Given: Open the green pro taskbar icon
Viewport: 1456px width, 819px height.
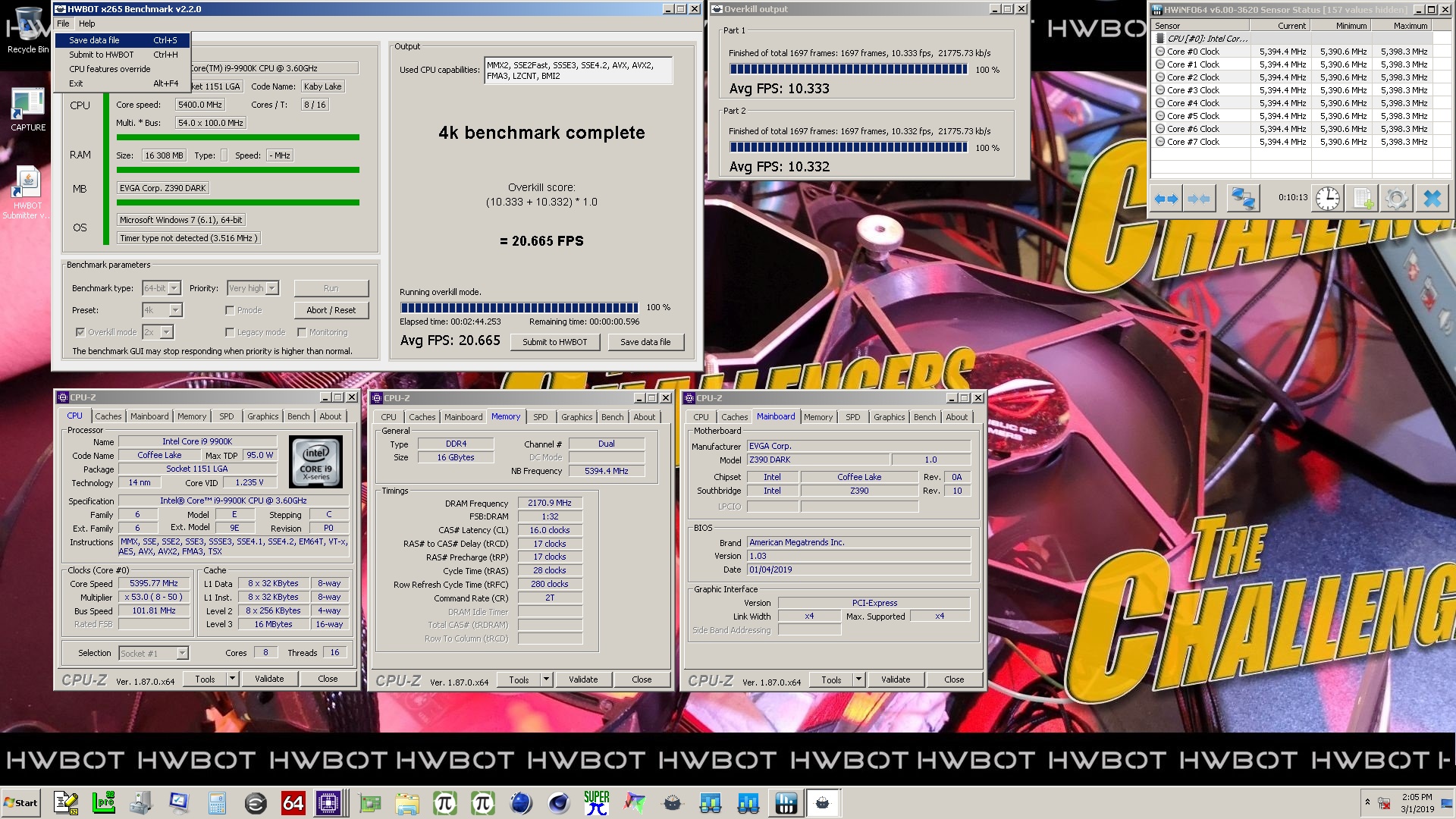Looking at the screenshot, I should click(103, 803).
